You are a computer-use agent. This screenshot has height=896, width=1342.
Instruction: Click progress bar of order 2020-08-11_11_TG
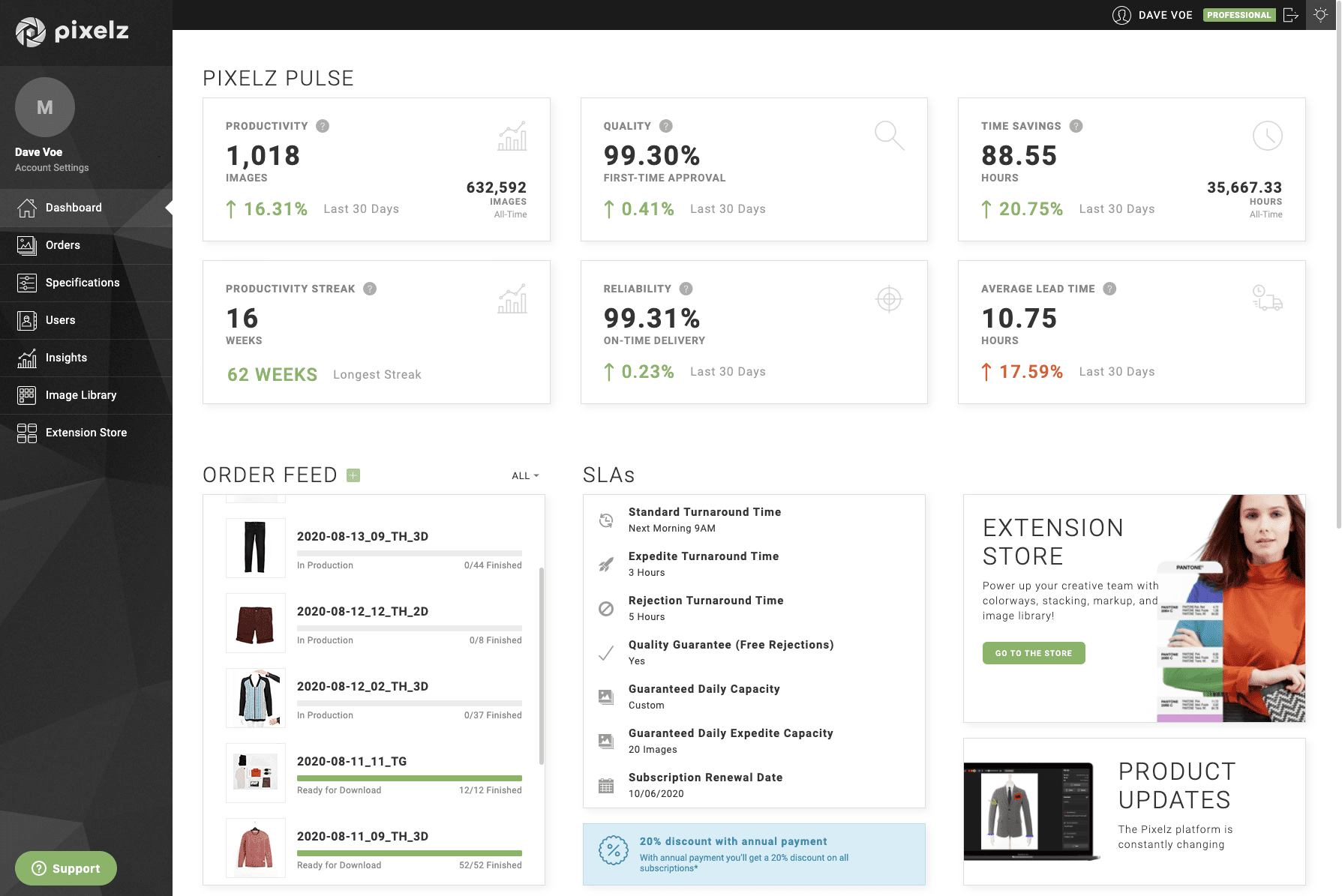[x=409, y=778]
